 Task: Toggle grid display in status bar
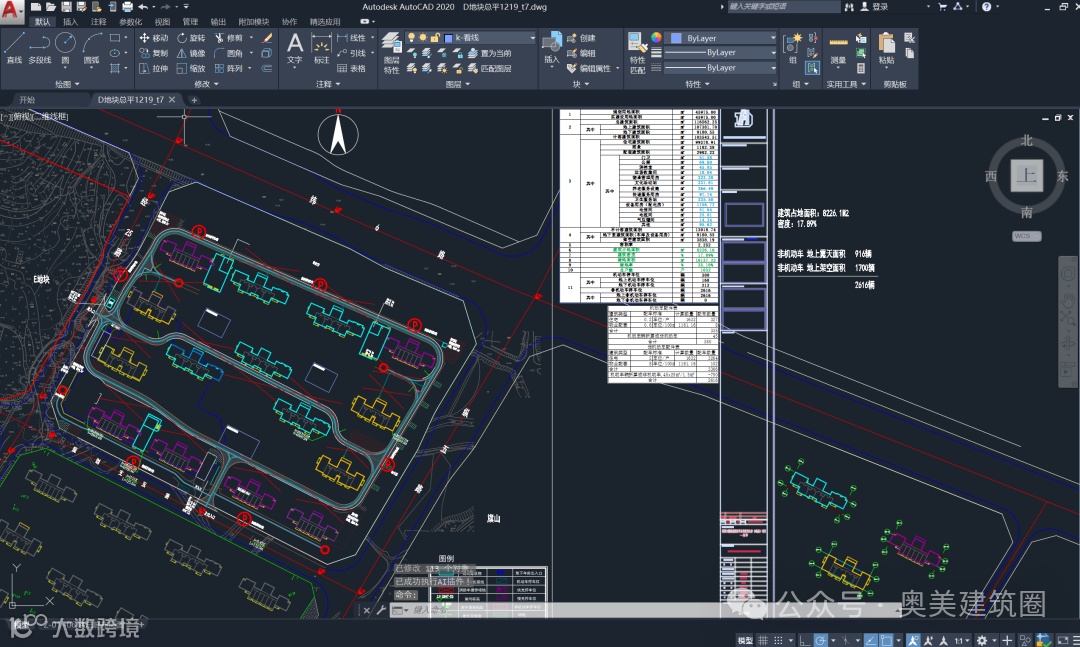[765, 640]
